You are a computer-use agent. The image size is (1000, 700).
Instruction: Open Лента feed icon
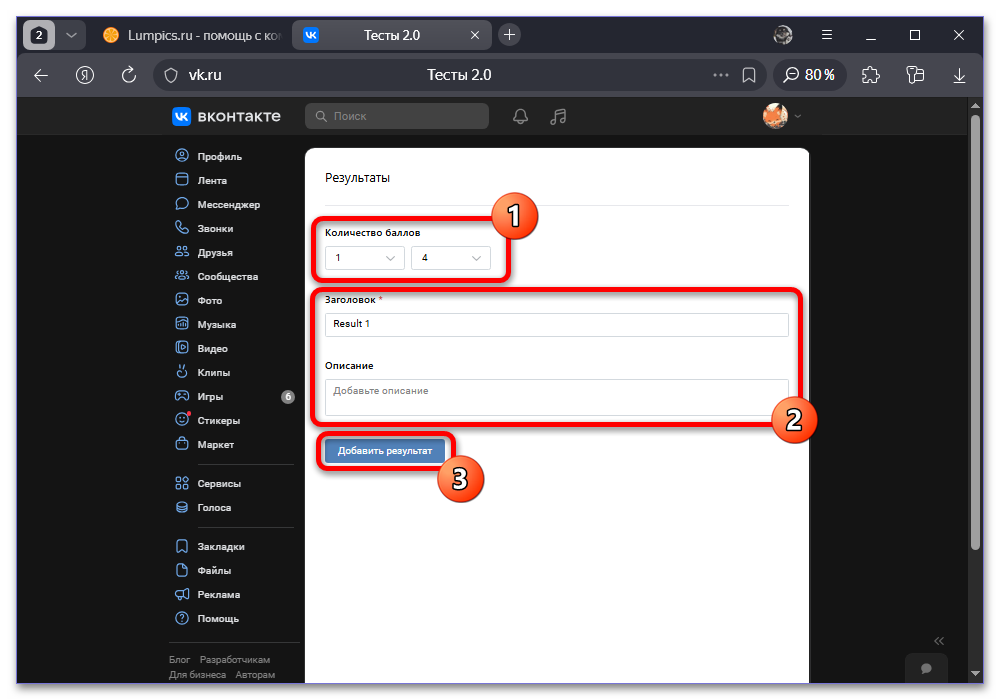click(x=182, y=180)
